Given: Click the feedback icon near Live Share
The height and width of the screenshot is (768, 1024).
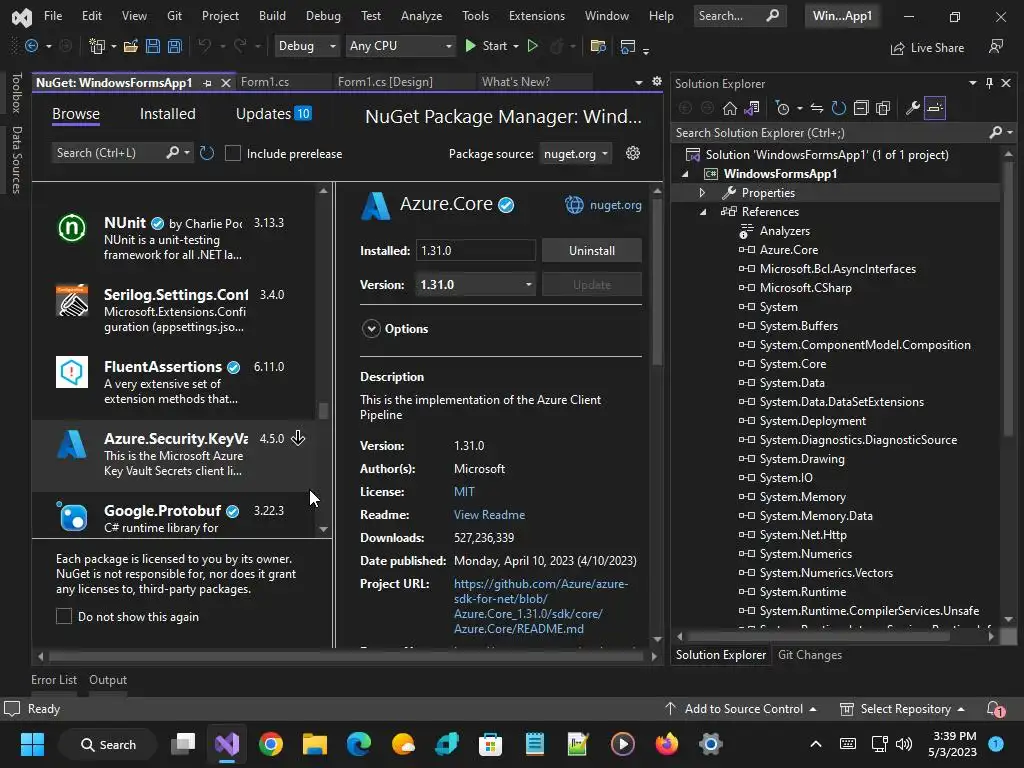Looking at the screenshot, I should [x=996, y=46].
